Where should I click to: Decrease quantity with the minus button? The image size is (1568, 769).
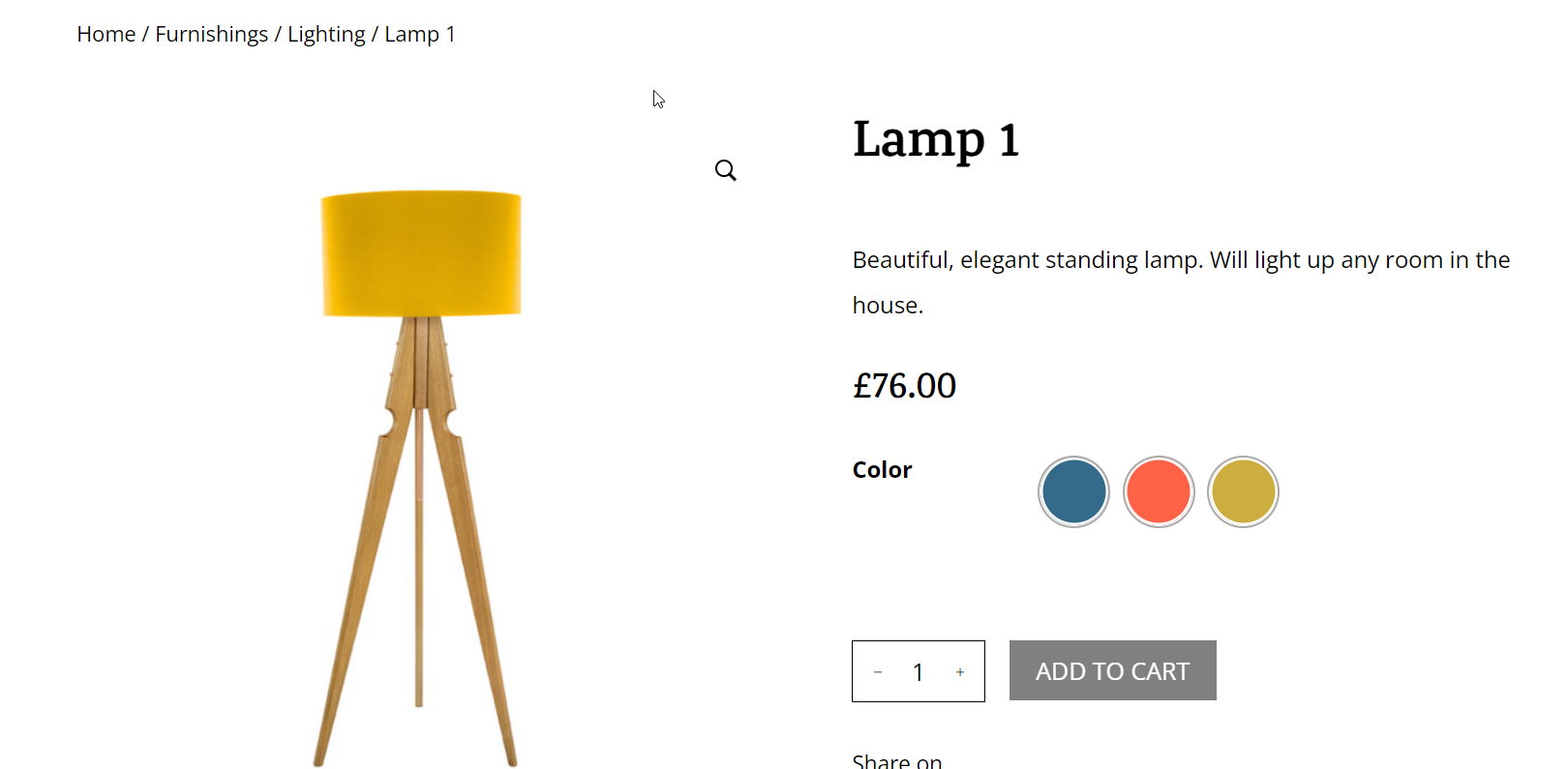pos(878,672)
